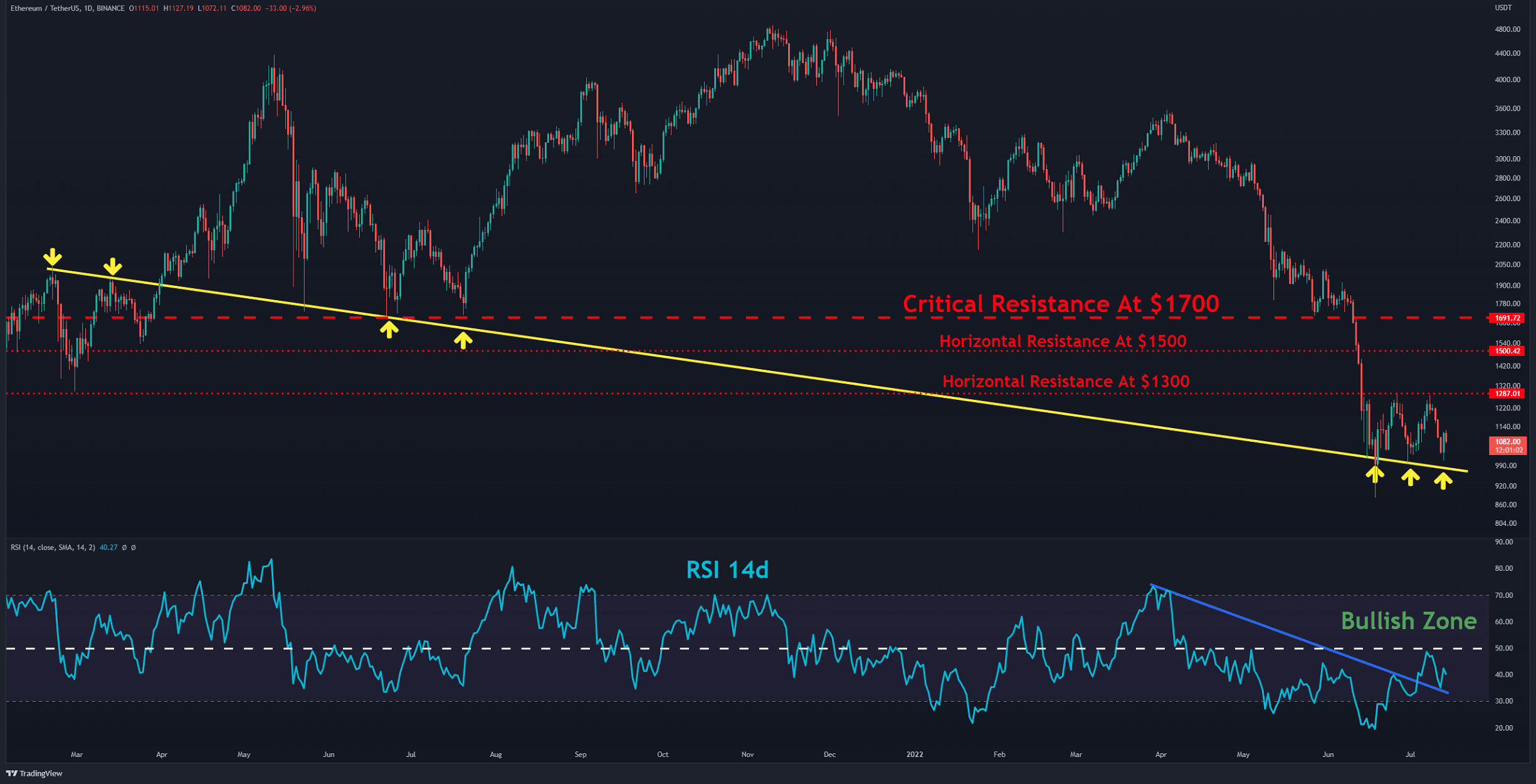Click the Oct time axis label

pos(663,755)
